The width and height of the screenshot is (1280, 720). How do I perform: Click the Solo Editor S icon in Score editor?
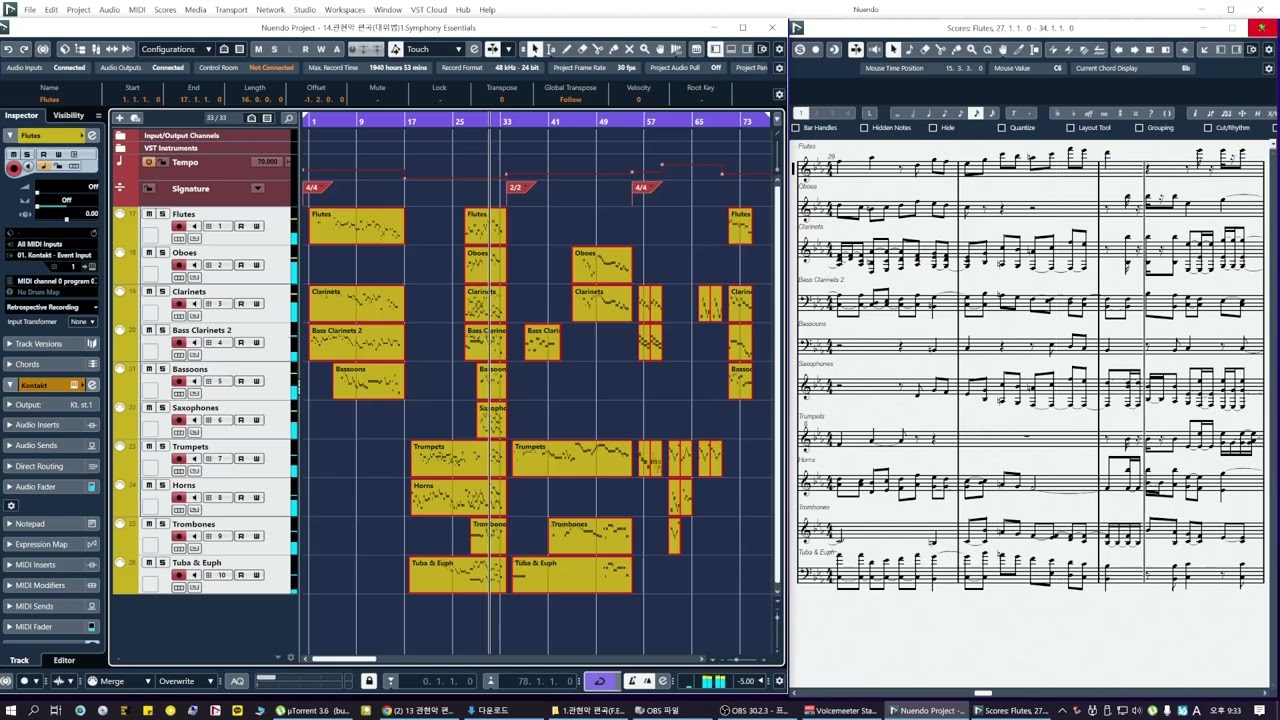799,49
